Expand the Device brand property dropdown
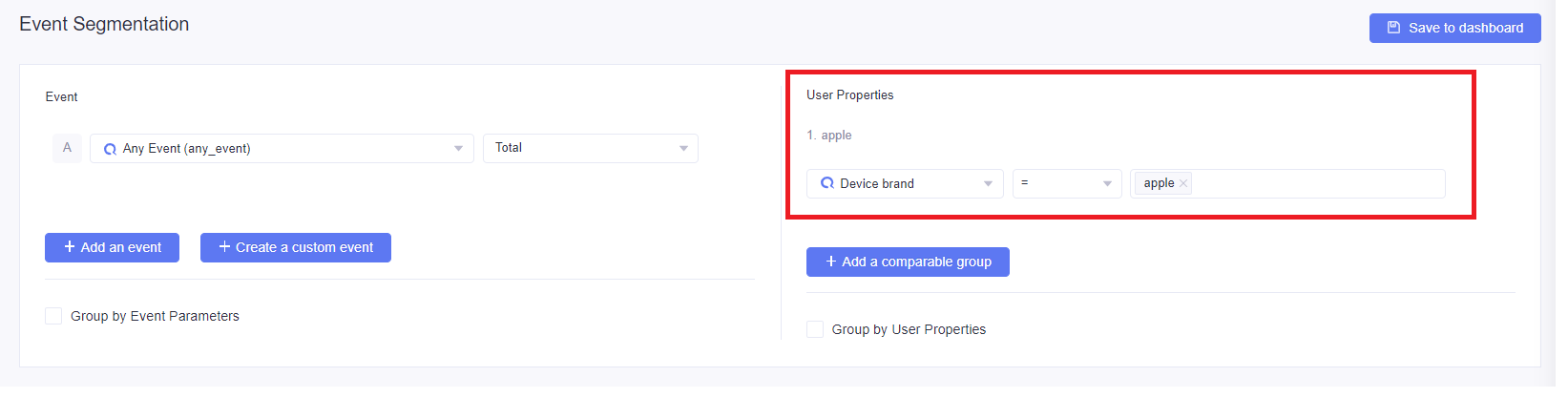1568x398 pixels. click(905, 183)
